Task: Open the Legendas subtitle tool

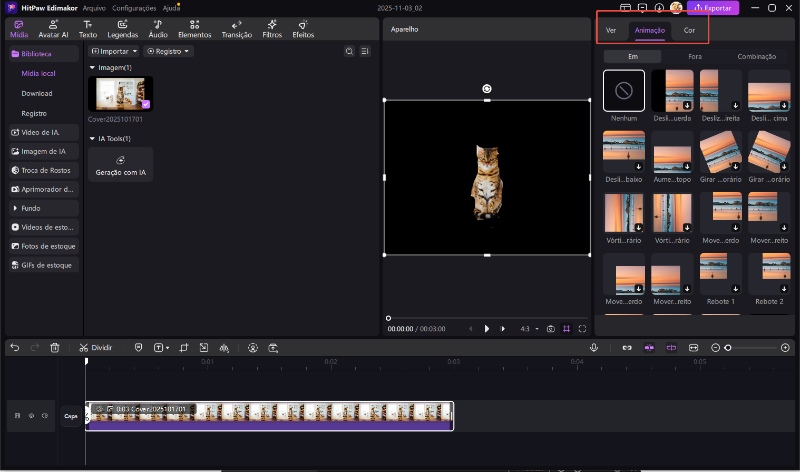Action: coord(122,28)
